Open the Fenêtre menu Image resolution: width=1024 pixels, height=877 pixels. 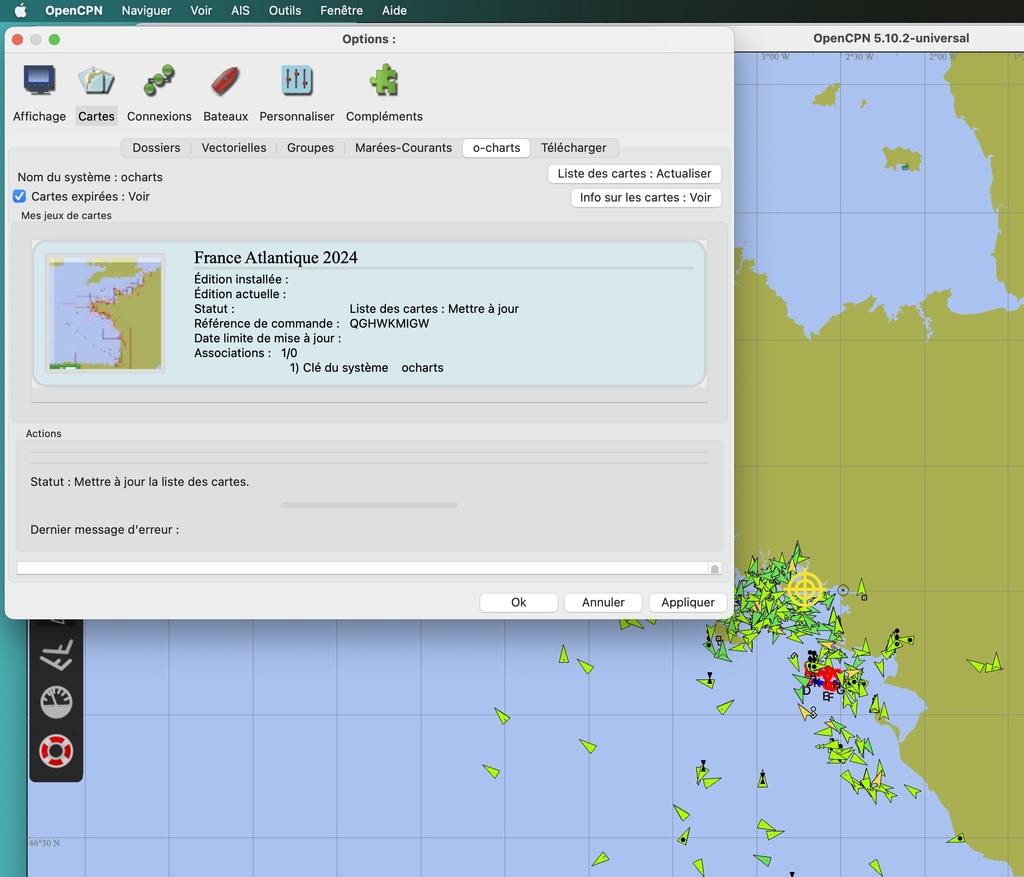(x=342, y=10)
